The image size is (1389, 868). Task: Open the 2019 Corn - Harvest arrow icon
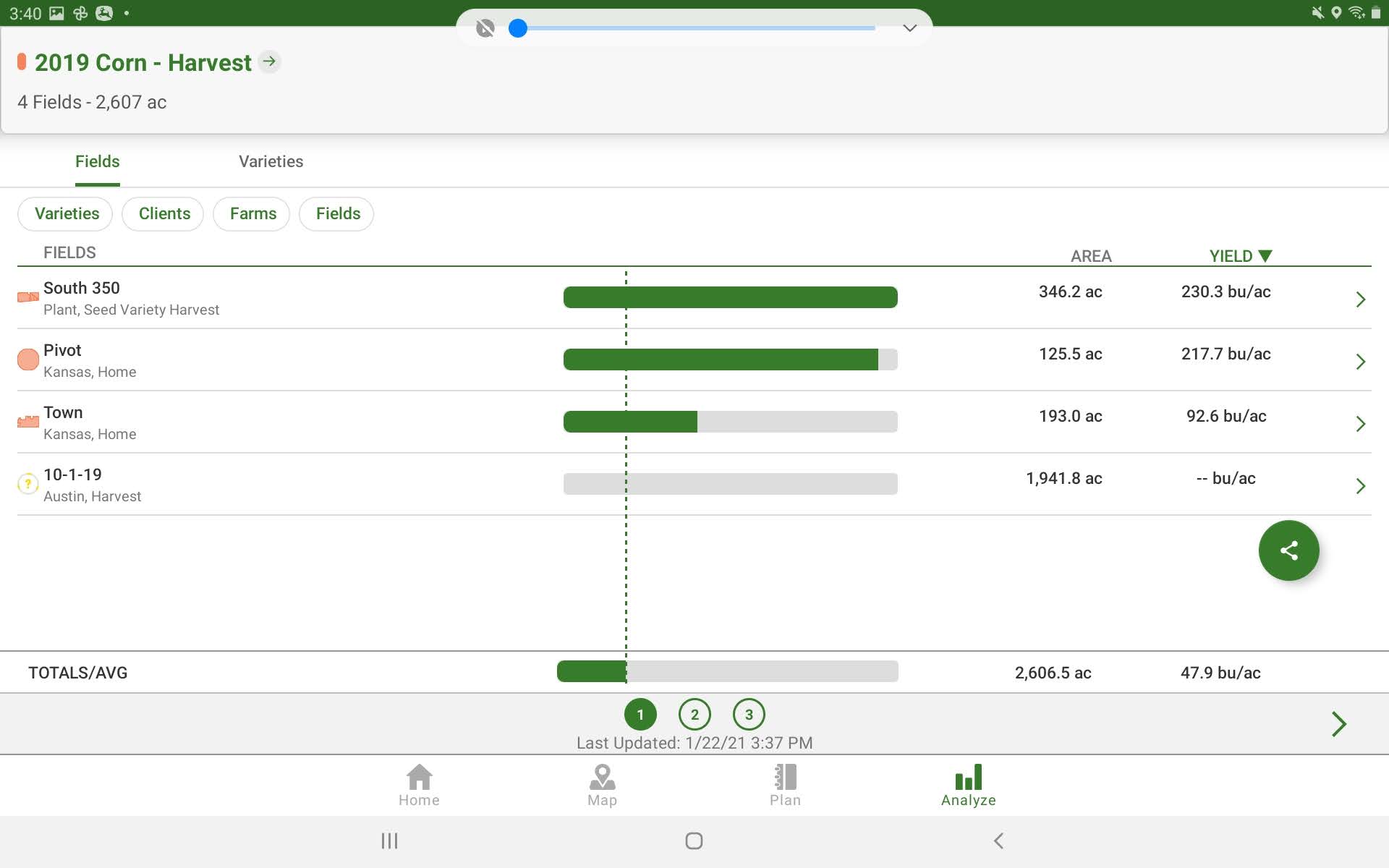pyautogui.click(x=269, y=61)
